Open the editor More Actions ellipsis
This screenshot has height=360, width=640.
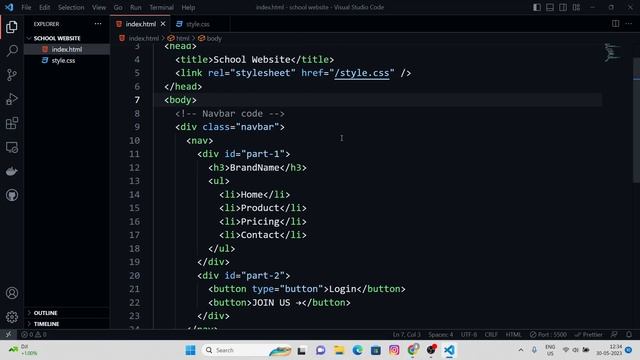coord(629,24)
